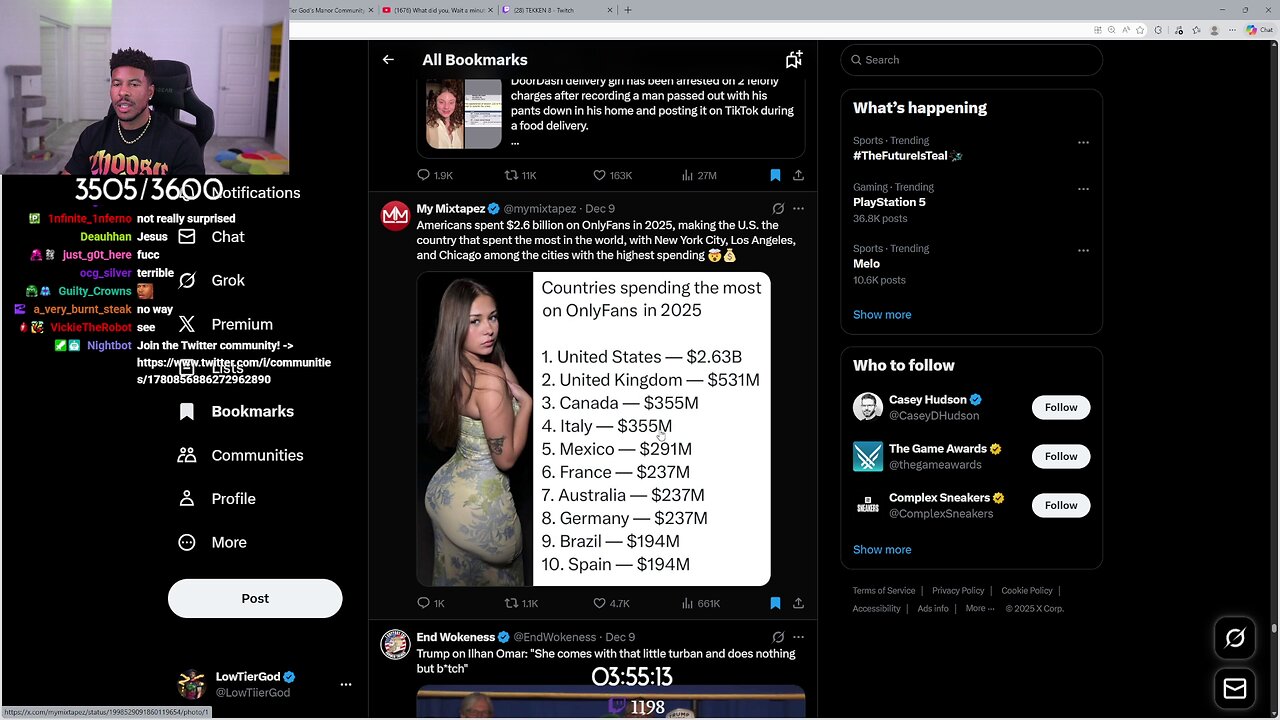Open Bookmarks in sidebar navigation
Viewport: 1280px width, 720px height.
(x=236, y=411)
